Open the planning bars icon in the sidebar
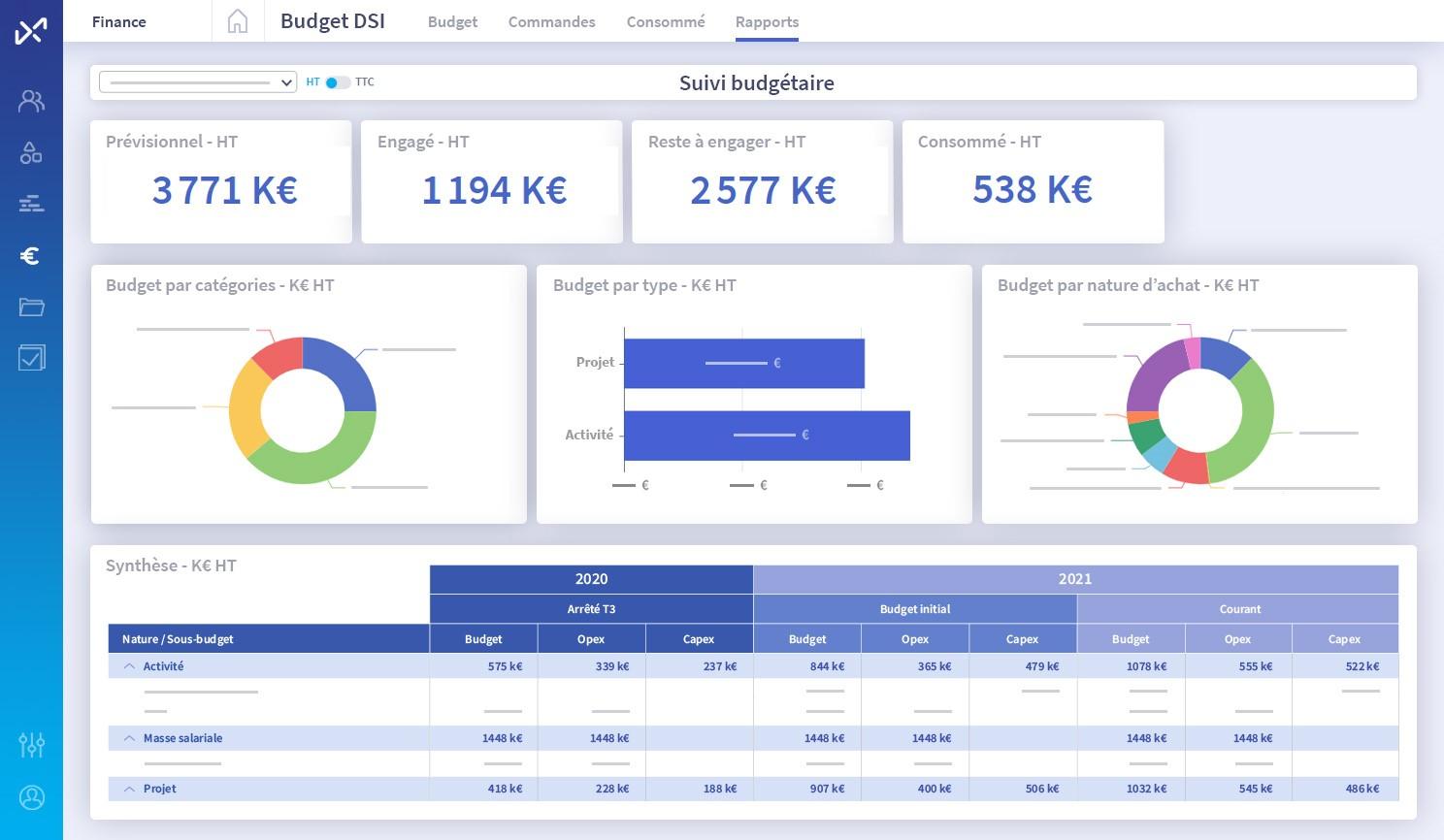Viewport: 1444px width, 840px height. click(31, 204)
